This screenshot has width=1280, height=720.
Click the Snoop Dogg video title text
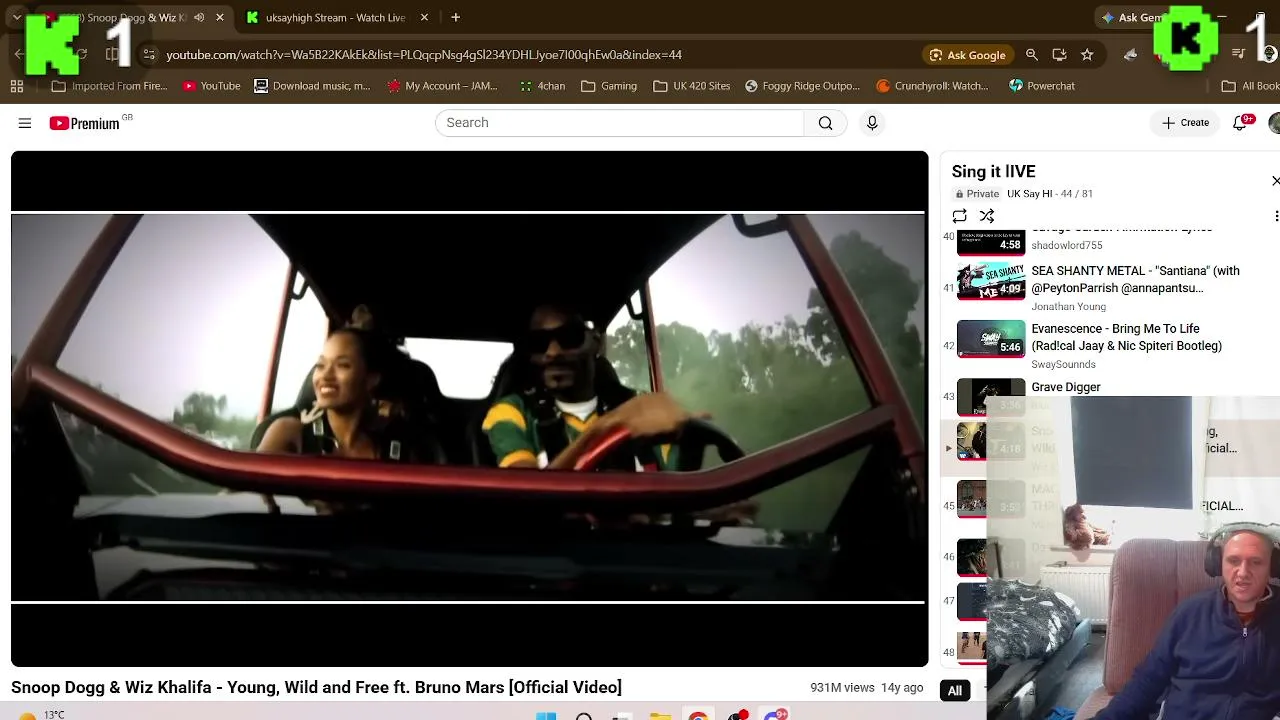click(316, 687)
